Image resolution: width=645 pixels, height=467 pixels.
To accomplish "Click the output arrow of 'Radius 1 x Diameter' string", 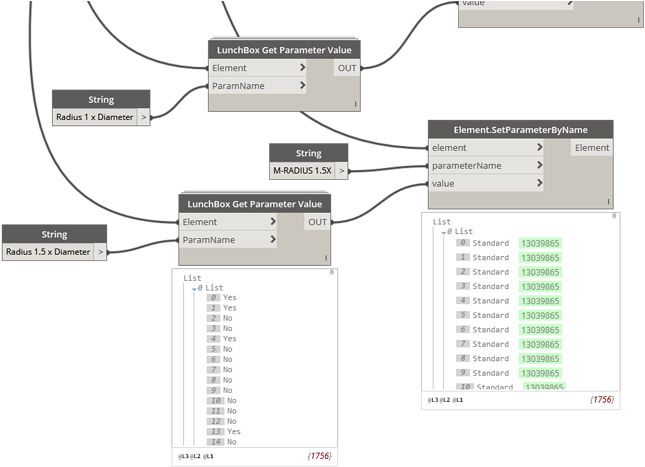I will [144, 117].
